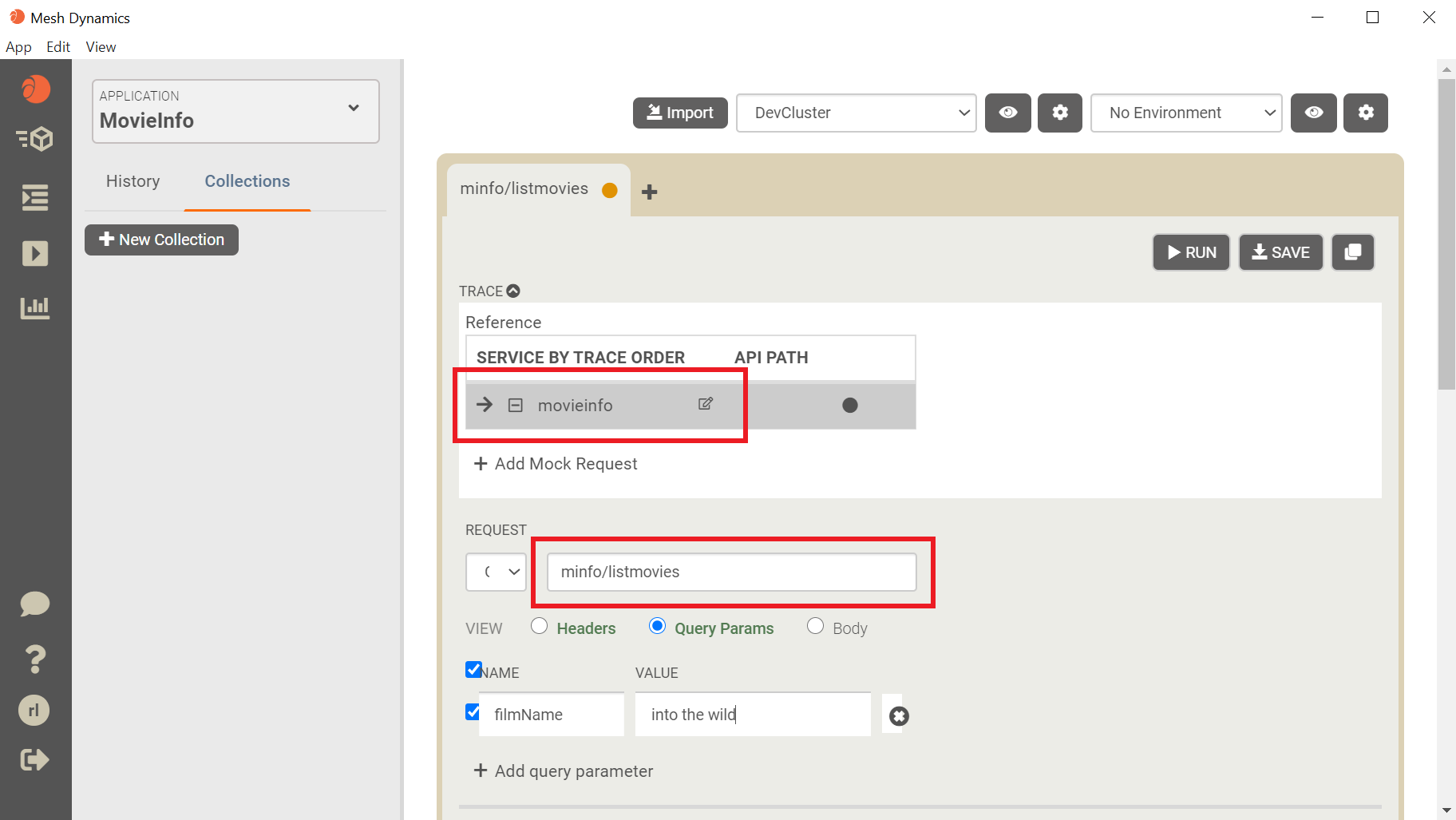The height and width of the screenshot is (820, 1456).
Task: Switch to the History tab
Action: [x=133, y=181]
